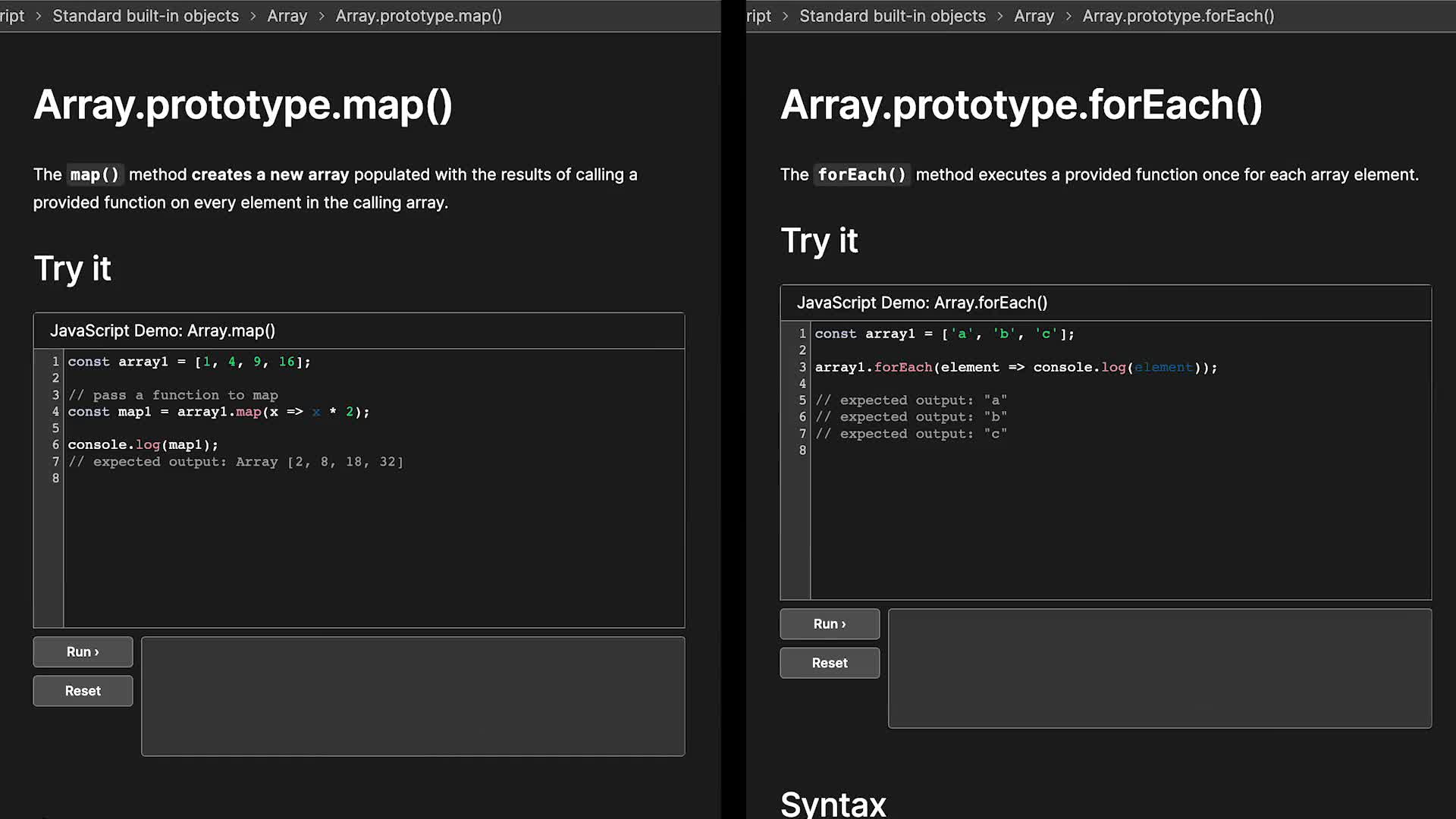Image resolution: width=1456 pixels, height=819 pixels.
Task: Open the "Array" breadcrumb link on the map page
Action: pyautogui.click(x=287, y=15)
